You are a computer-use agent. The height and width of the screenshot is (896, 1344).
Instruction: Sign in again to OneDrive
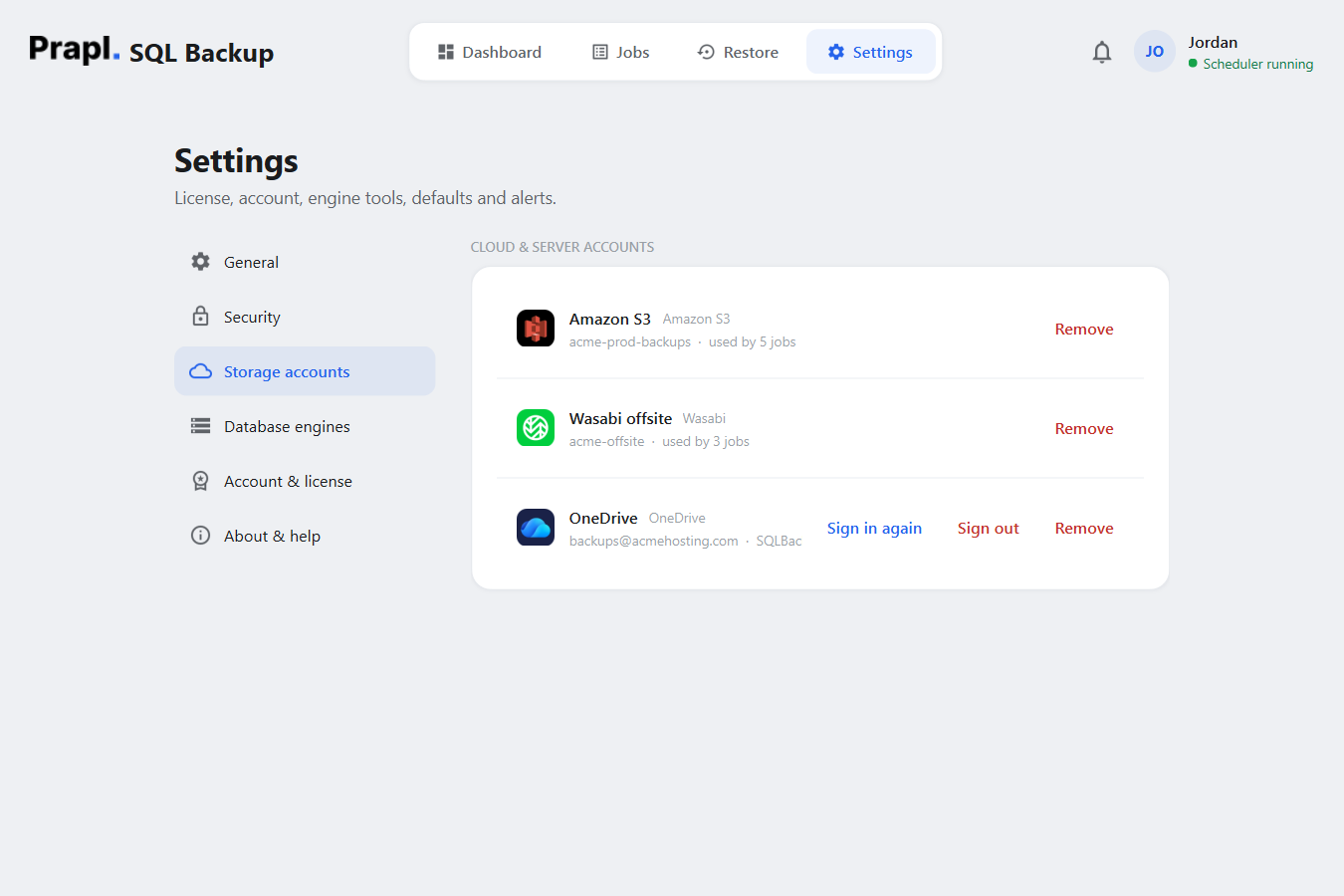(874, 529)
